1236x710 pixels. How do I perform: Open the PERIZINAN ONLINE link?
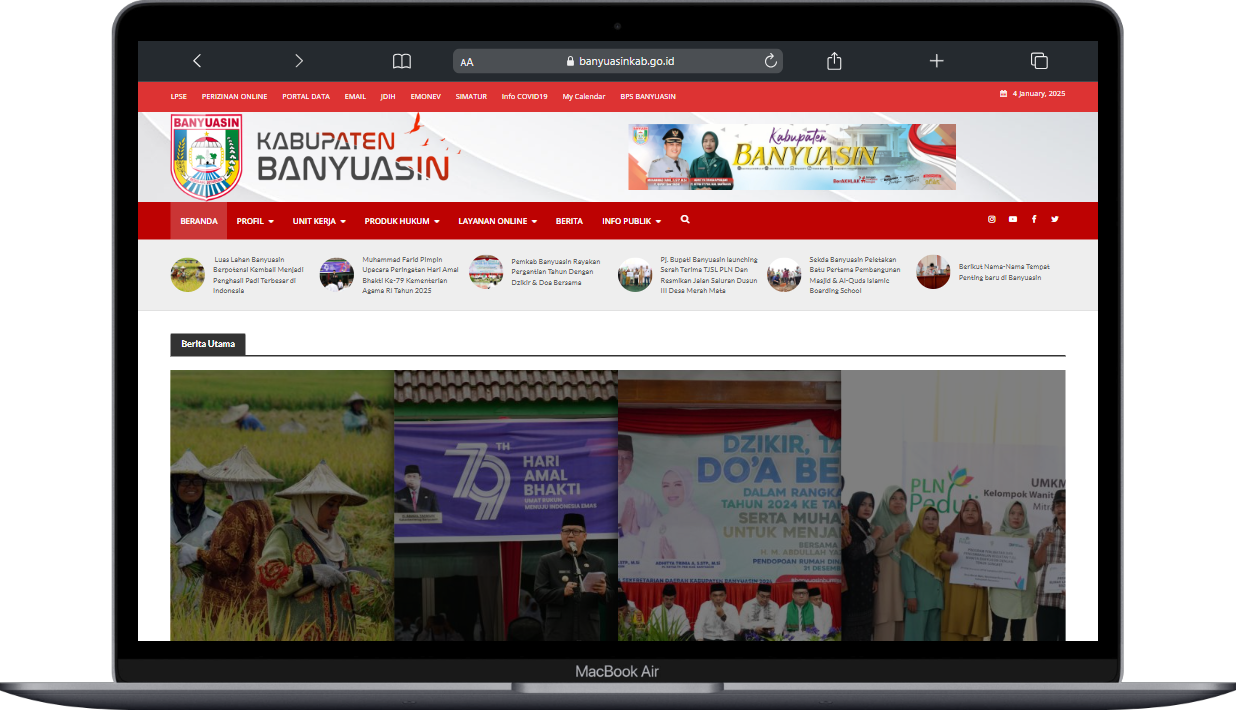coord(235,97)
